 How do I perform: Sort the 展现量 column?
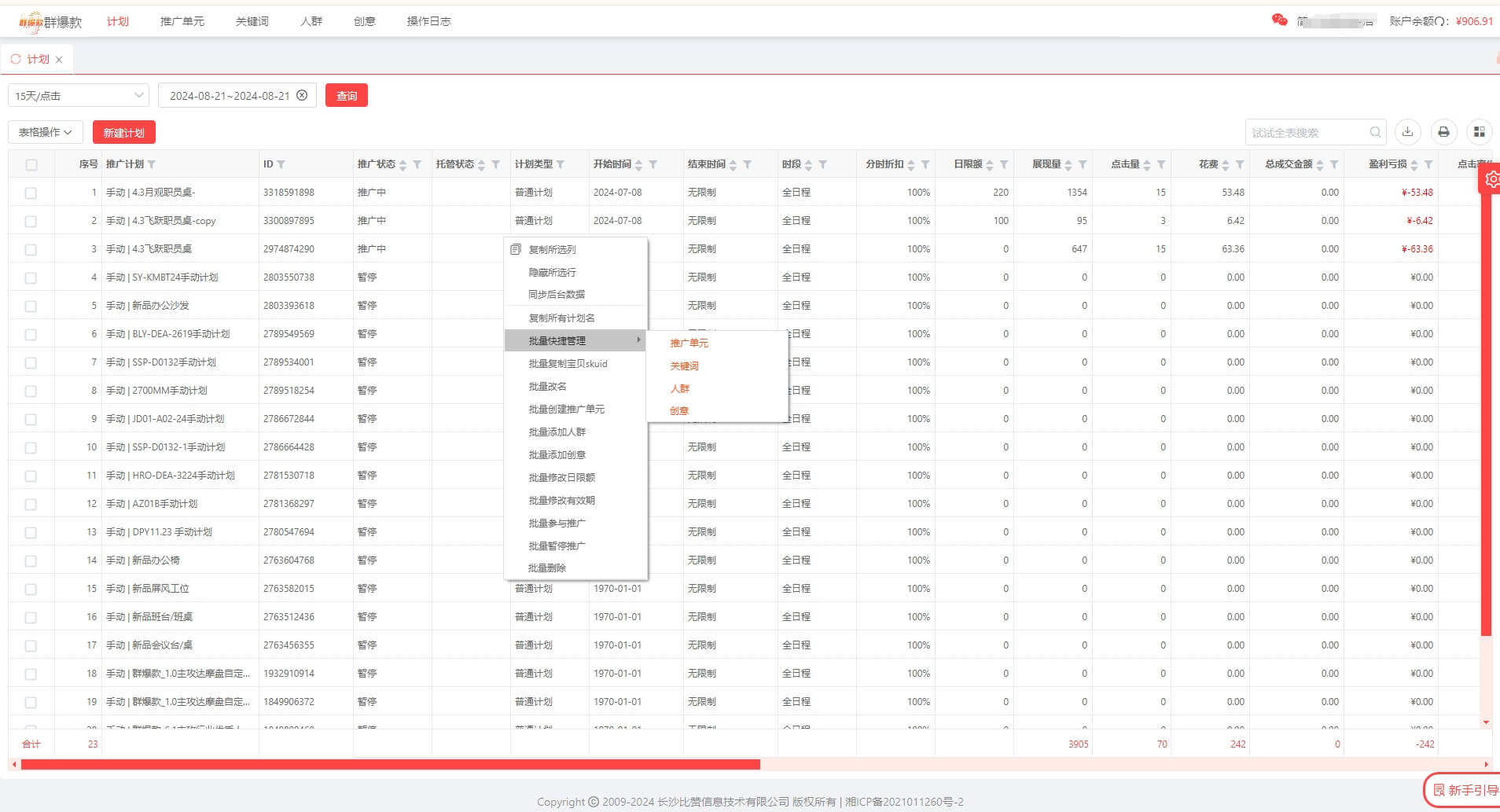pyautogui.click(x=1068, y=164)
